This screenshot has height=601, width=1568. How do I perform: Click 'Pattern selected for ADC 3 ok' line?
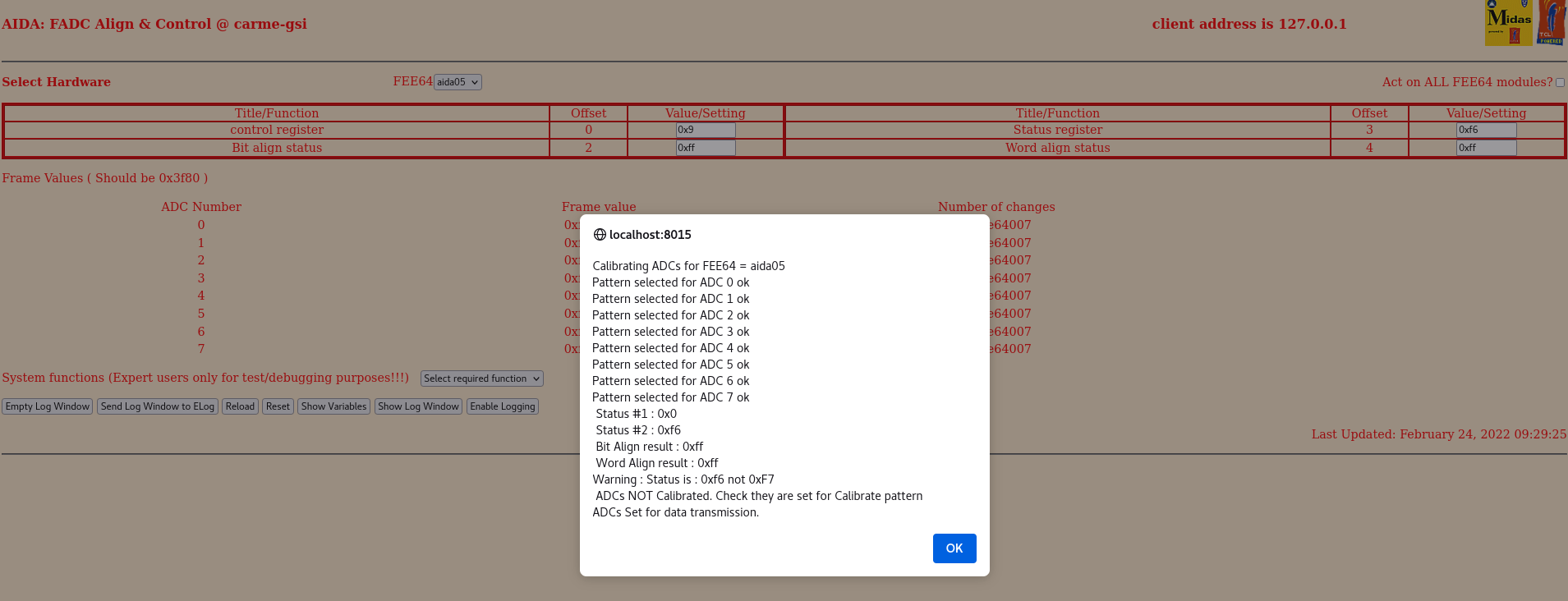point(671,332)
